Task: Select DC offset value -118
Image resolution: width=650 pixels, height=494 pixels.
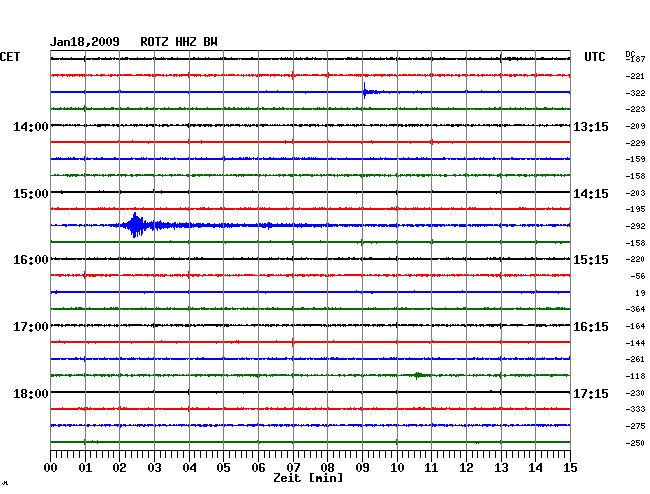Action: click(x=635, y=376)
